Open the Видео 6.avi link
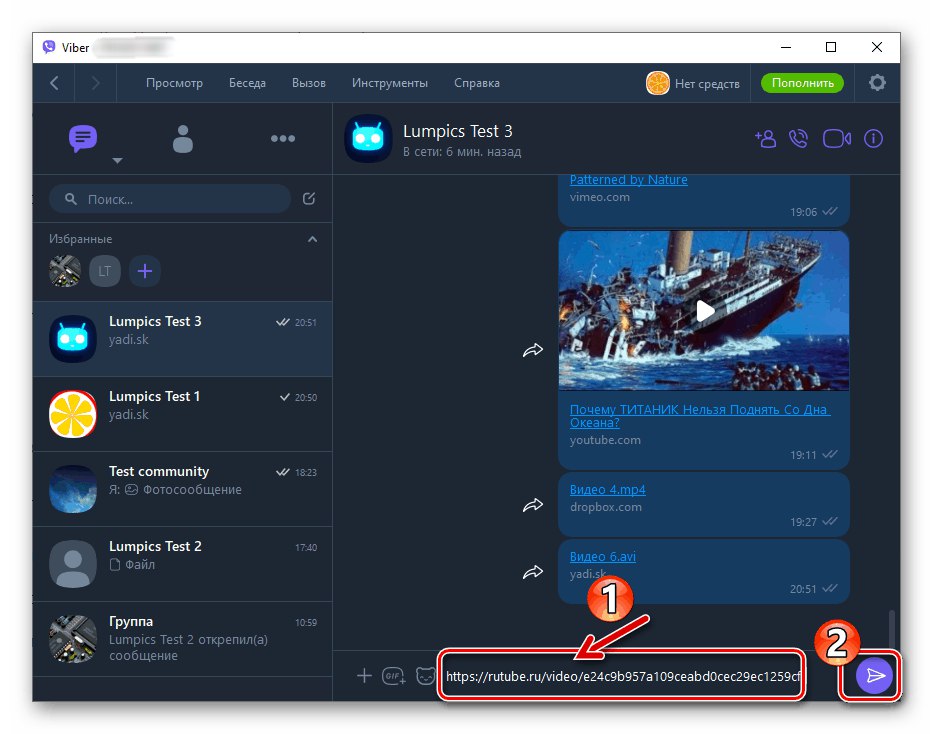933x734 pixels. 603,557
